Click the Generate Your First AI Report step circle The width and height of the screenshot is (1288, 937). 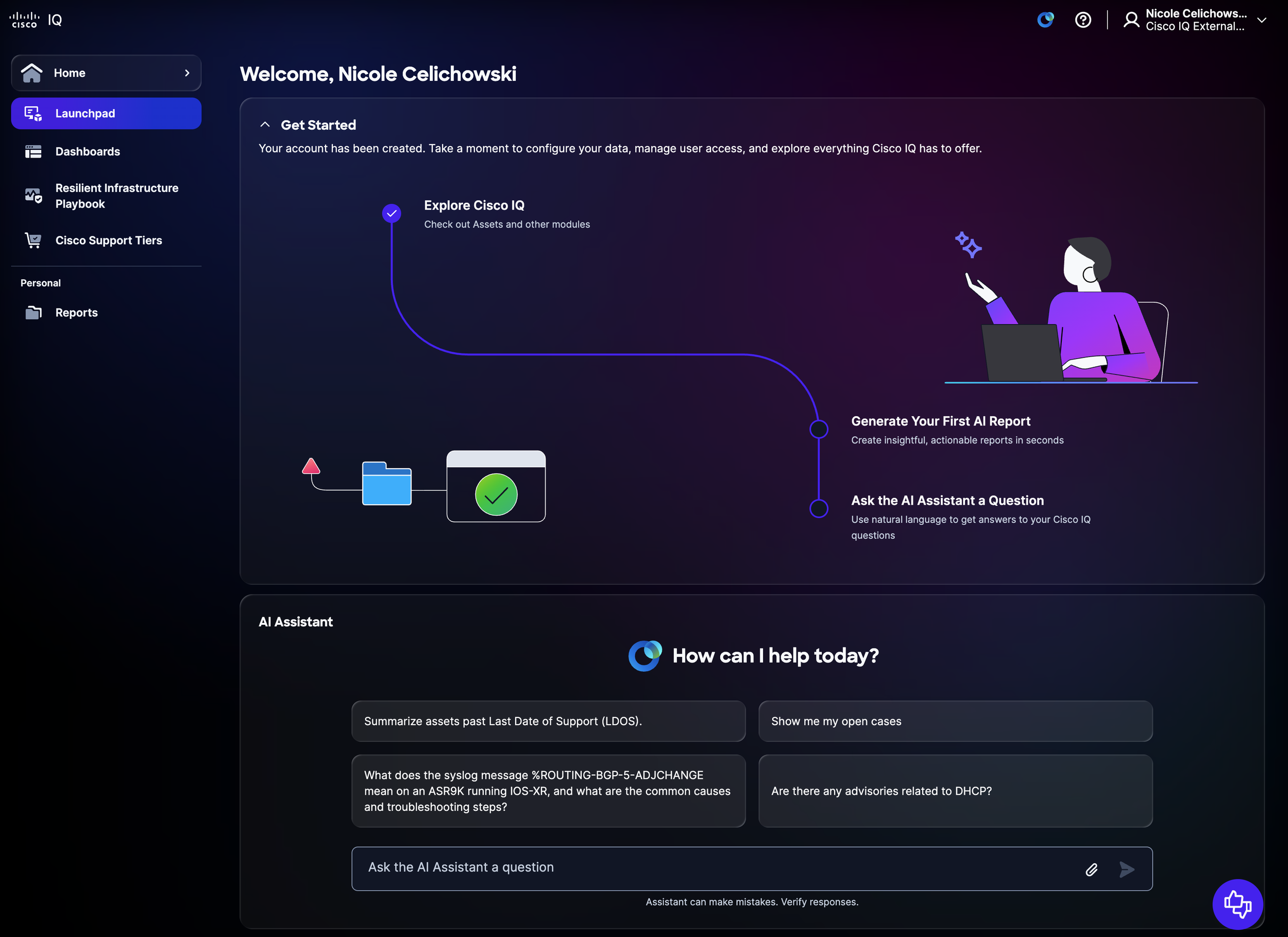click(x=818, y=429)
